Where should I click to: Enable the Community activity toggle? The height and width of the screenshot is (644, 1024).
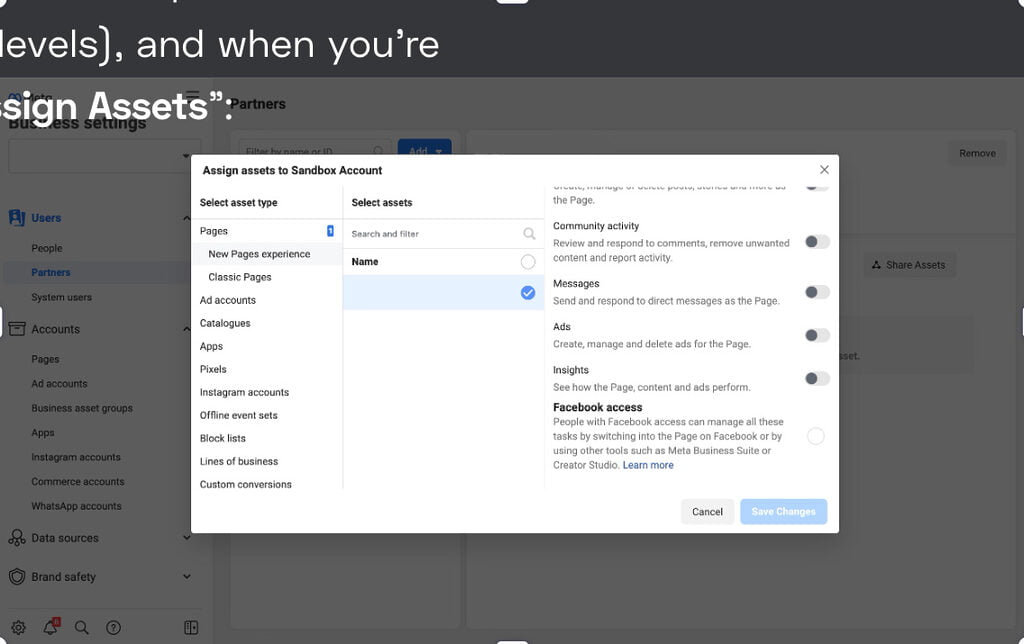(817, 242)
